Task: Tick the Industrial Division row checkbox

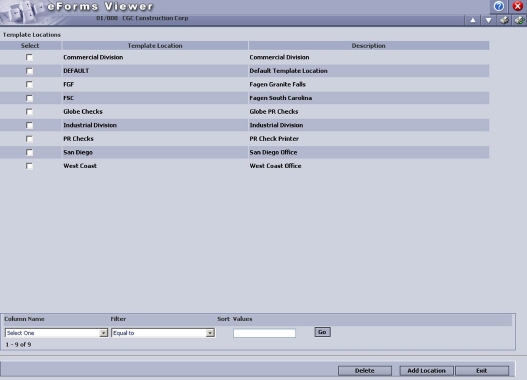Action: (30, 125)
